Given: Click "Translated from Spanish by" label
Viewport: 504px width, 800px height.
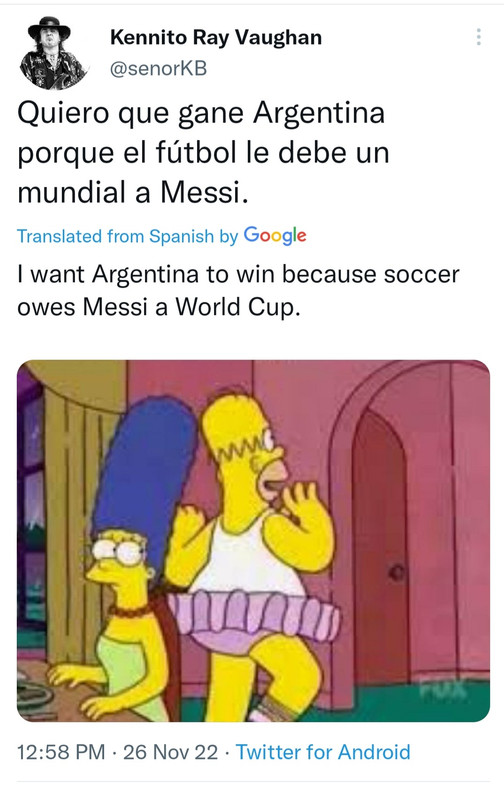Looking at the screenshot, I should point(128,236).
